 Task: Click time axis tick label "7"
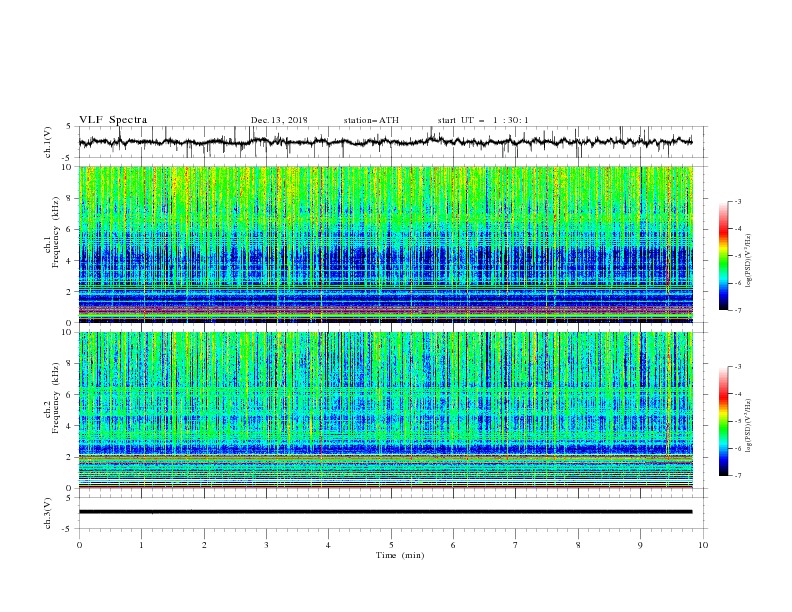pos(516,545)
